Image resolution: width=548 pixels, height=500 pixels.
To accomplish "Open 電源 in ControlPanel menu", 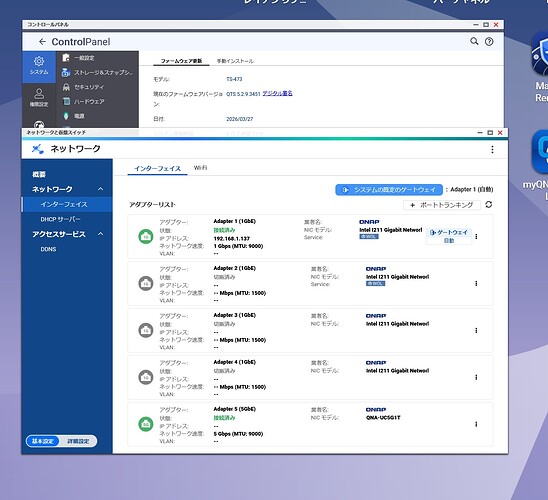I will (x=73, y=116).
